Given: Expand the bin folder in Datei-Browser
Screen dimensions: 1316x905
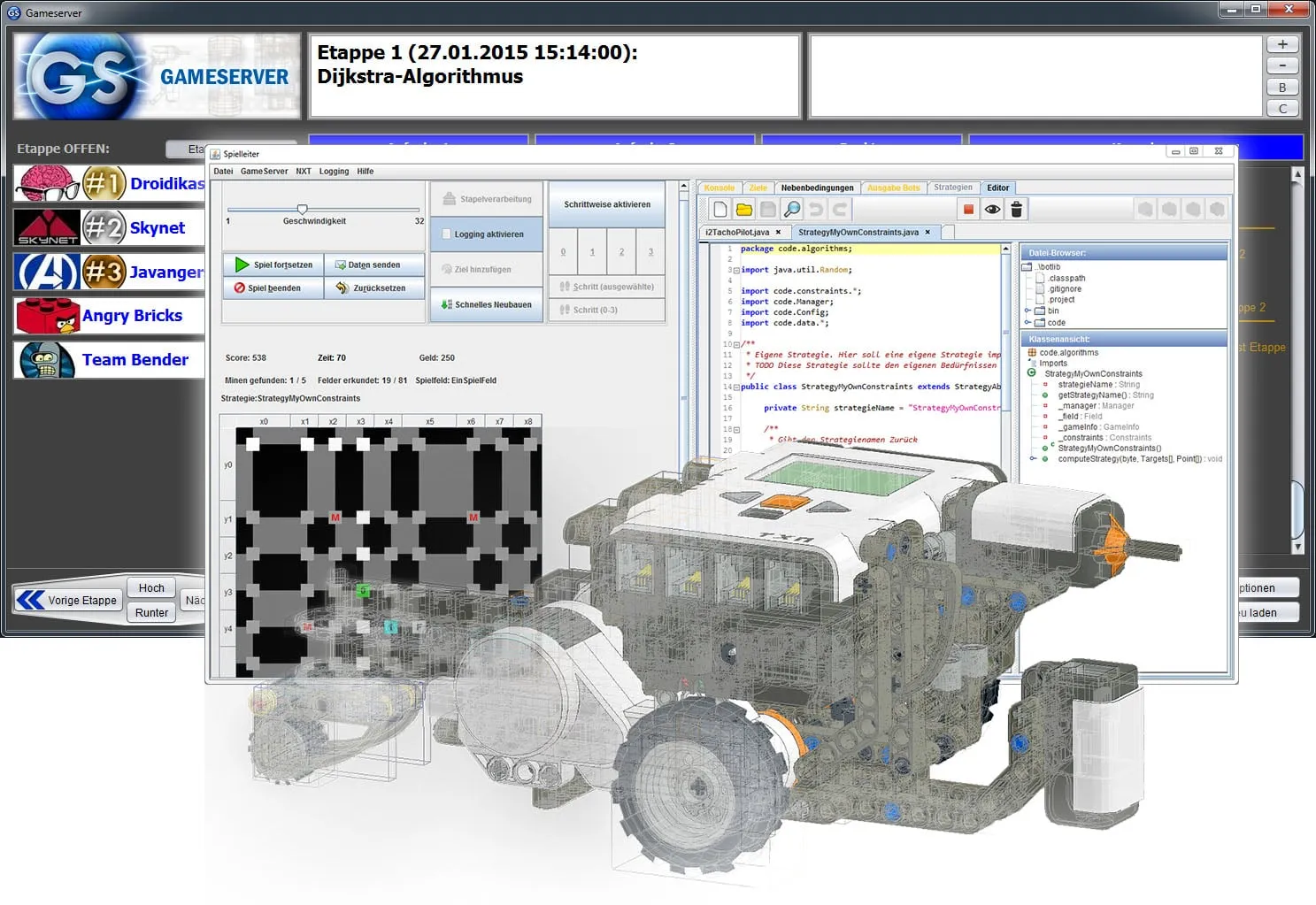Looking at the screenshot, I should 1028,311.
